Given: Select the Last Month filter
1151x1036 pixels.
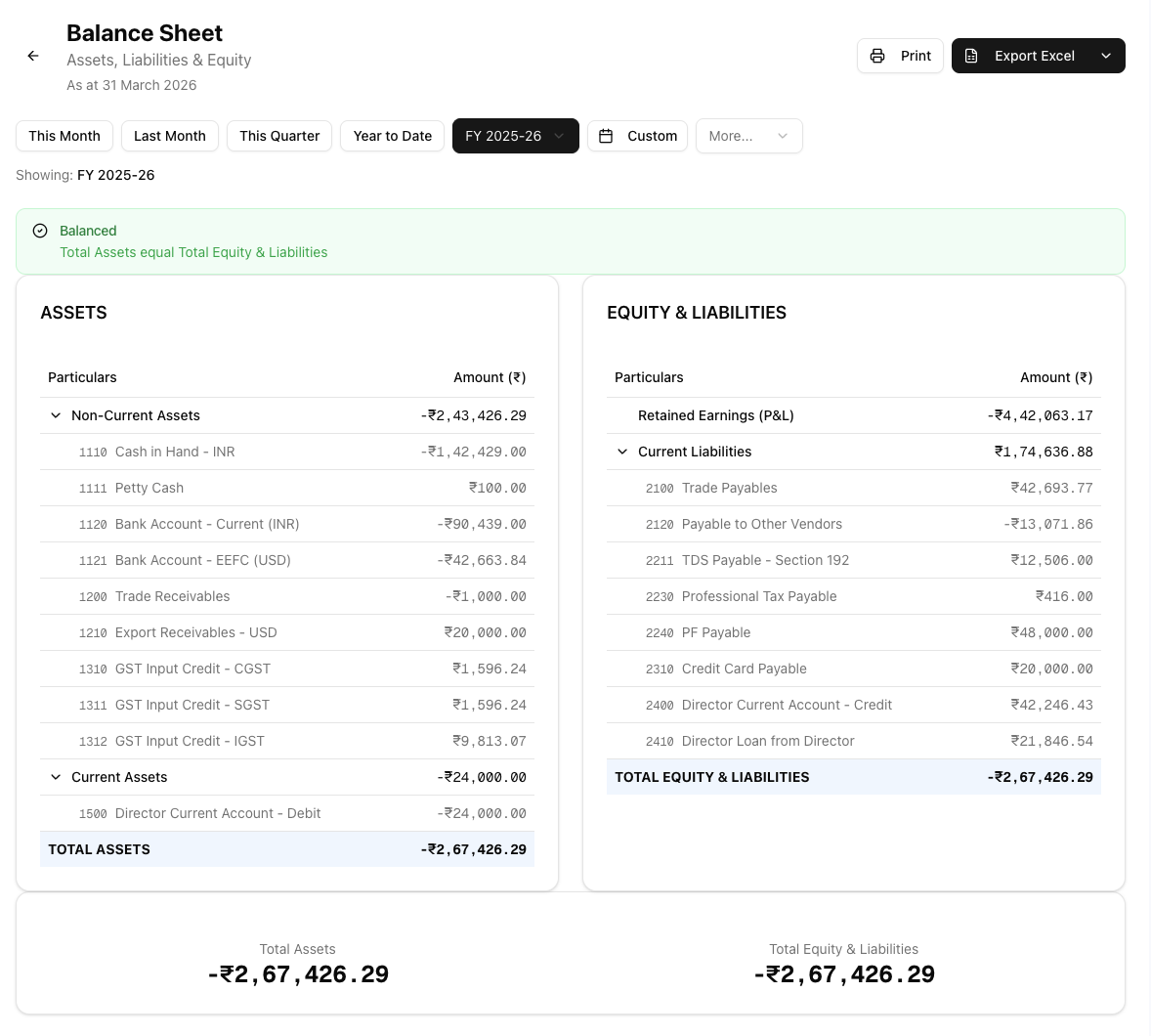Looking at the screenshot, I should pos(170,136).
